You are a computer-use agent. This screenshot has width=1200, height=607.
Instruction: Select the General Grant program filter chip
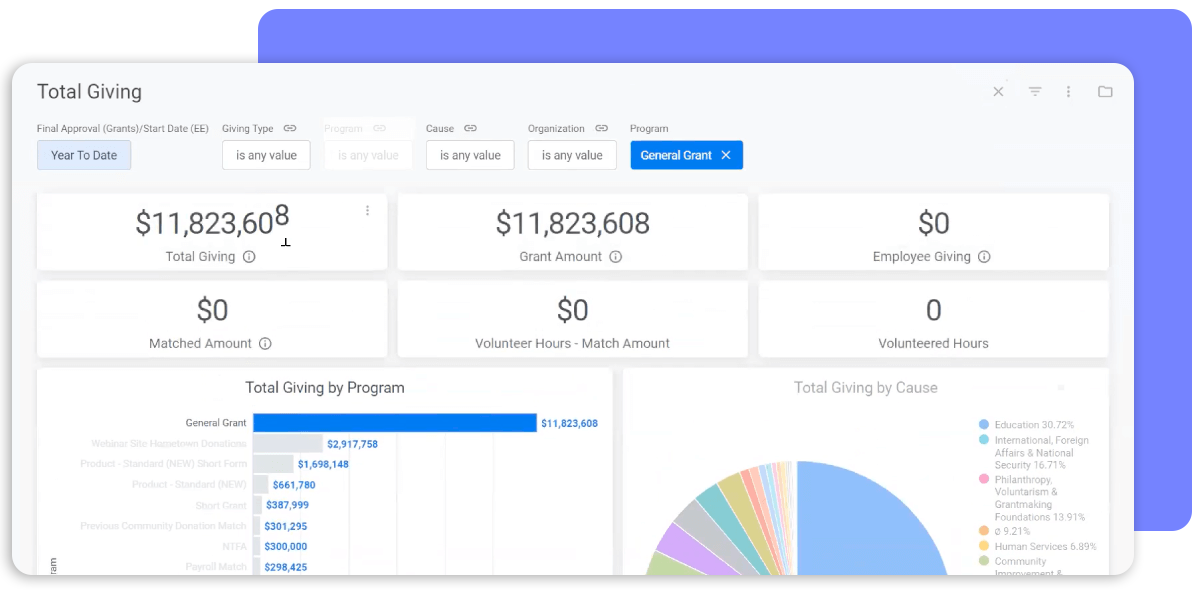coord(675,156)
